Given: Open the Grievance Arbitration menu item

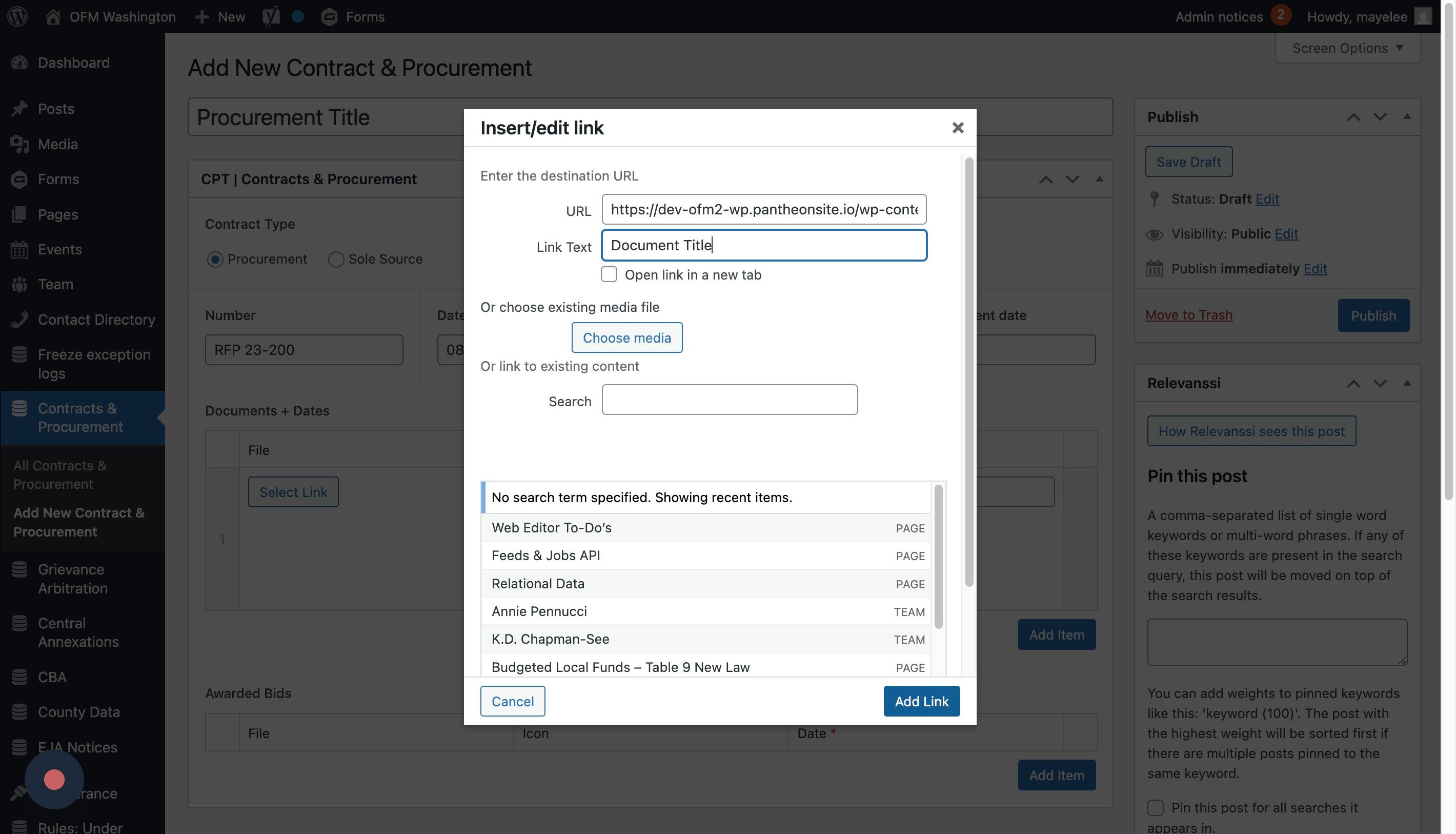Looking at the screenshot, I should coord(72,579).
